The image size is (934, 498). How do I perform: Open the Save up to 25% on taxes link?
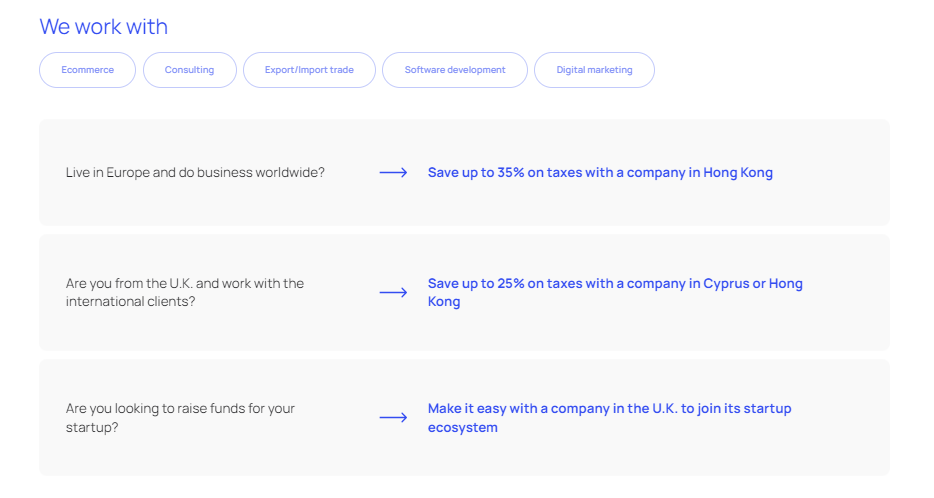click(614, 284)
